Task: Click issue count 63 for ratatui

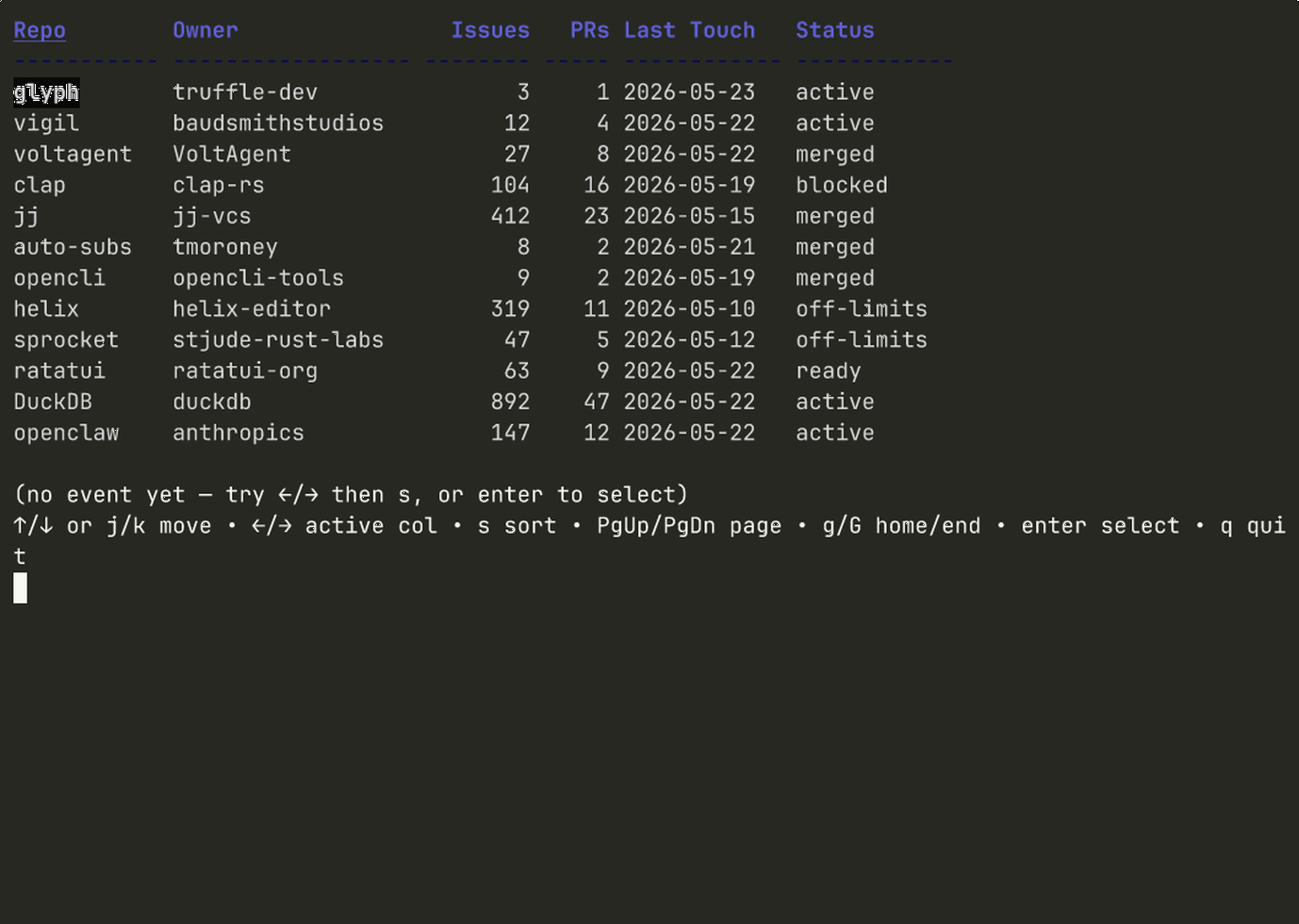Action: click(517, 371)
